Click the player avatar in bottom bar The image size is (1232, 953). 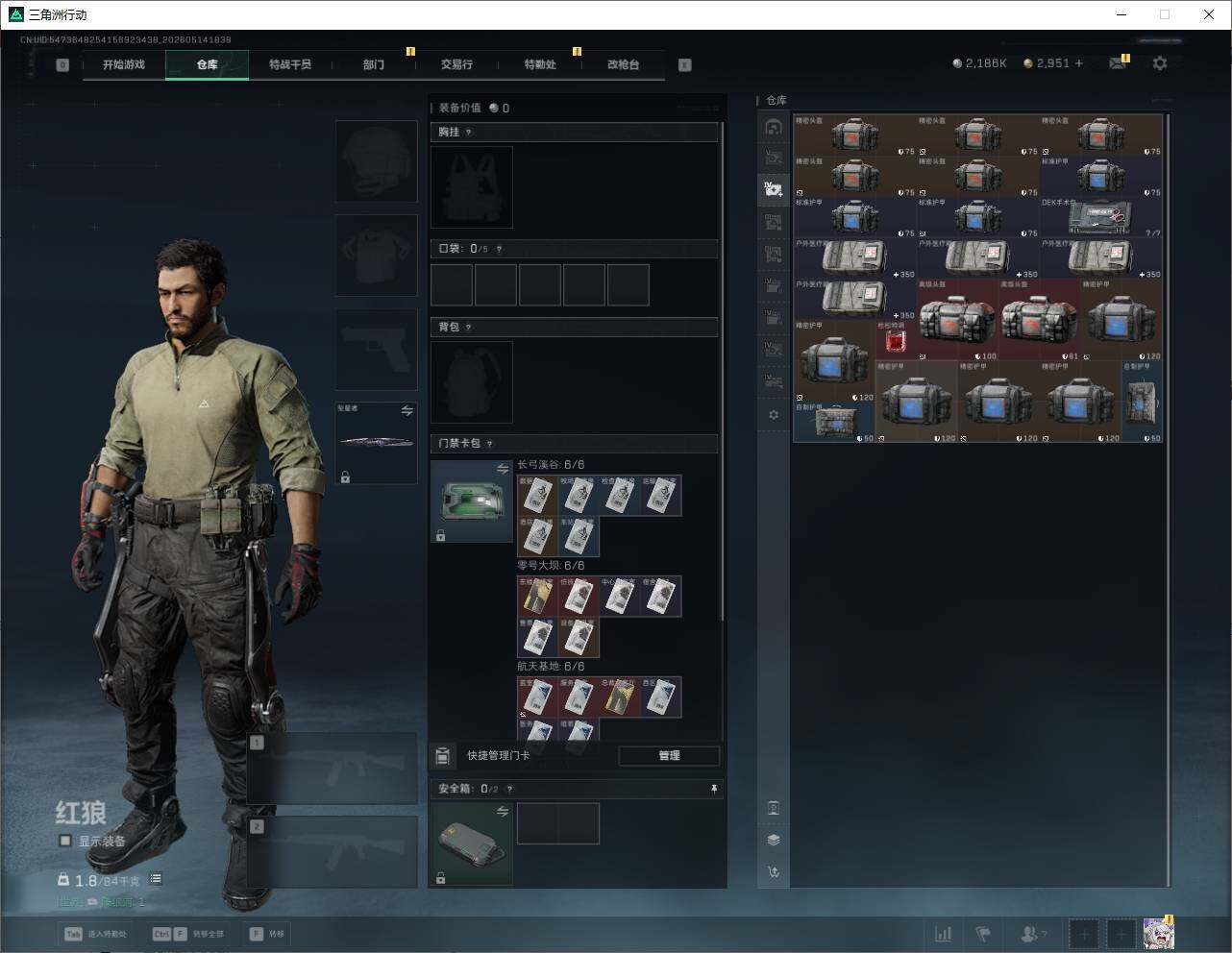click(x=1158, y=933)
